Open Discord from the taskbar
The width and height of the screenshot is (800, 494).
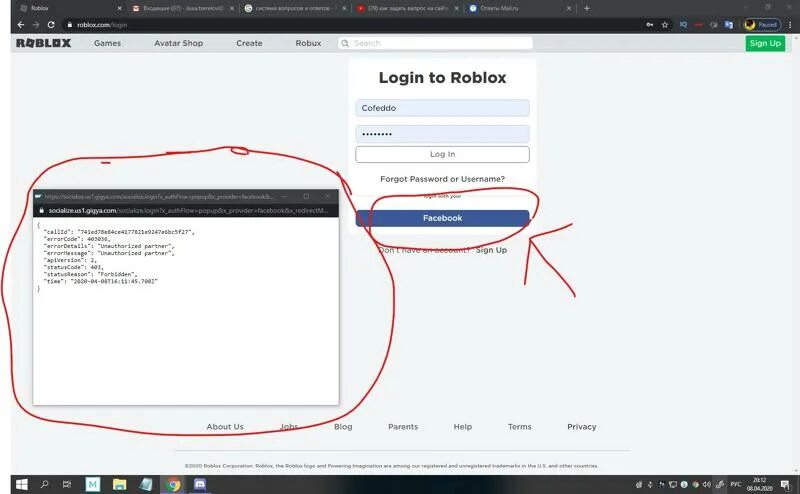tap(199, 484)
